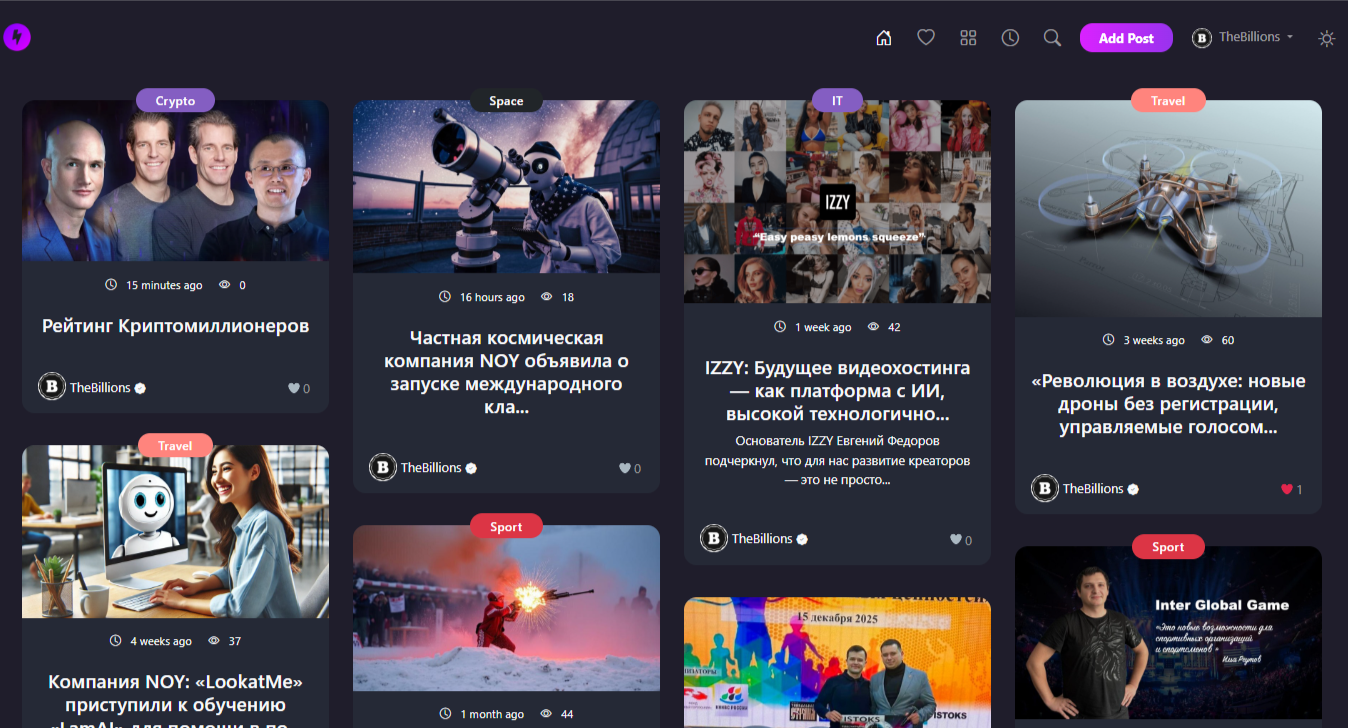Click '4 weeks ago' timestamp
The width and height of the screenshot is (1348, 728).
pos(161,641)
